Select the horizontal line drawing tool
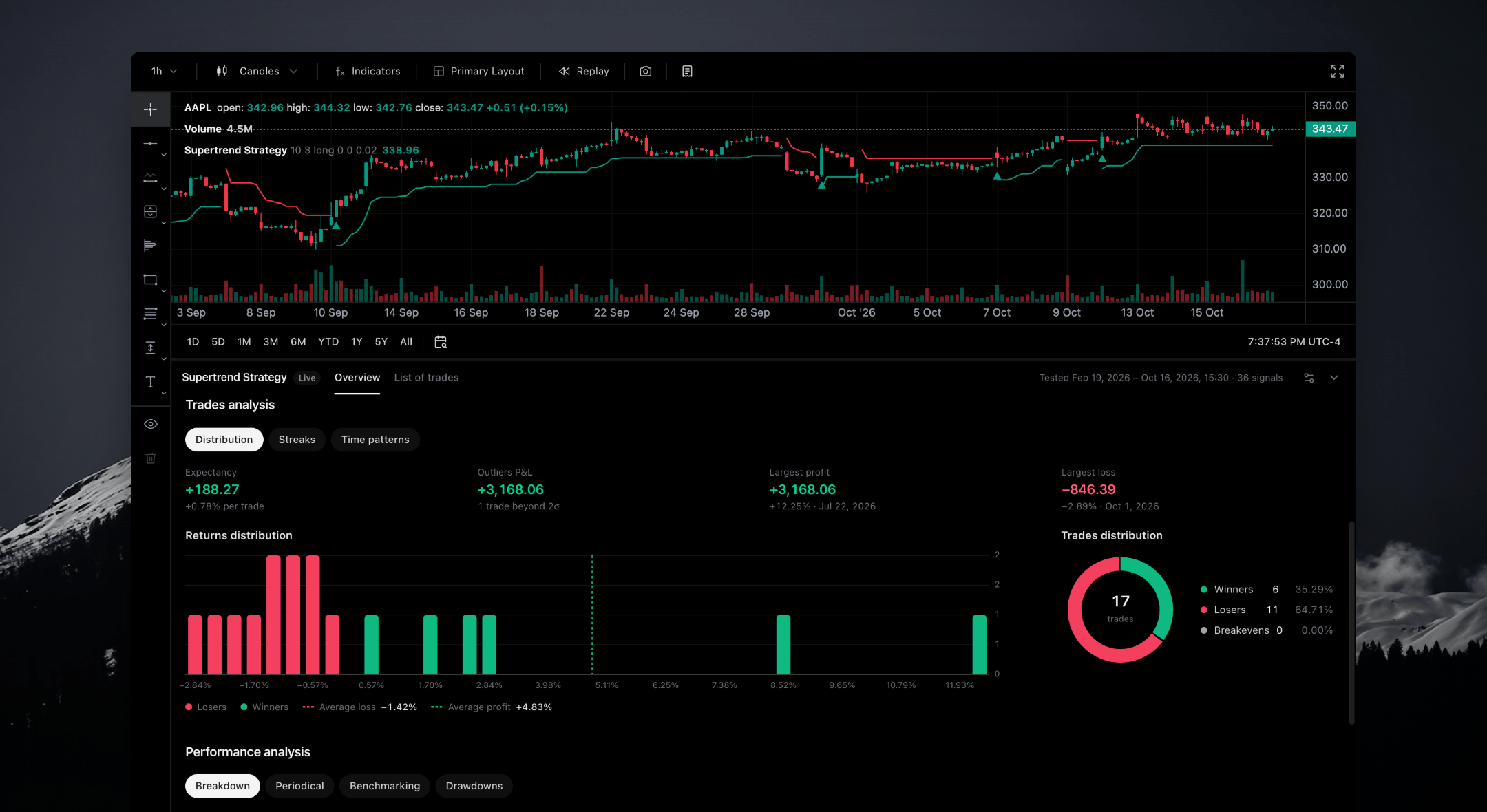Viewport: 1487px width, 812px height. [150, 144]
